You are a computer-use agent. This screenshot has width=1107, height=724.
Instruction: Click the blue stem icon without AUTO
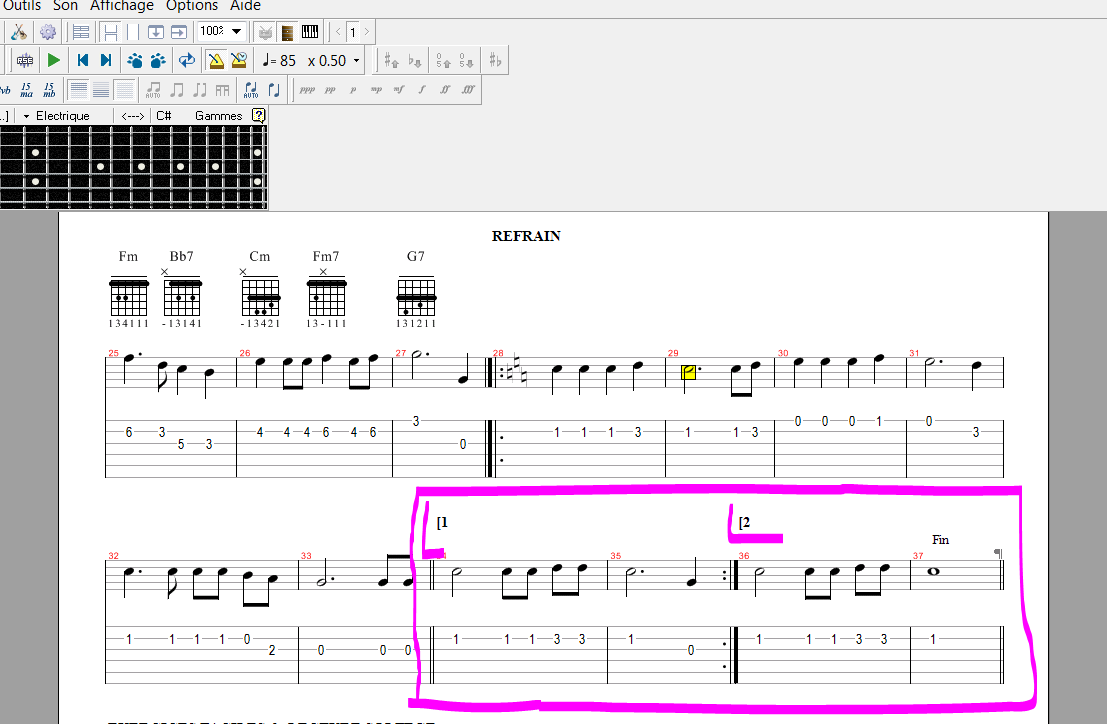coord(274,90)
